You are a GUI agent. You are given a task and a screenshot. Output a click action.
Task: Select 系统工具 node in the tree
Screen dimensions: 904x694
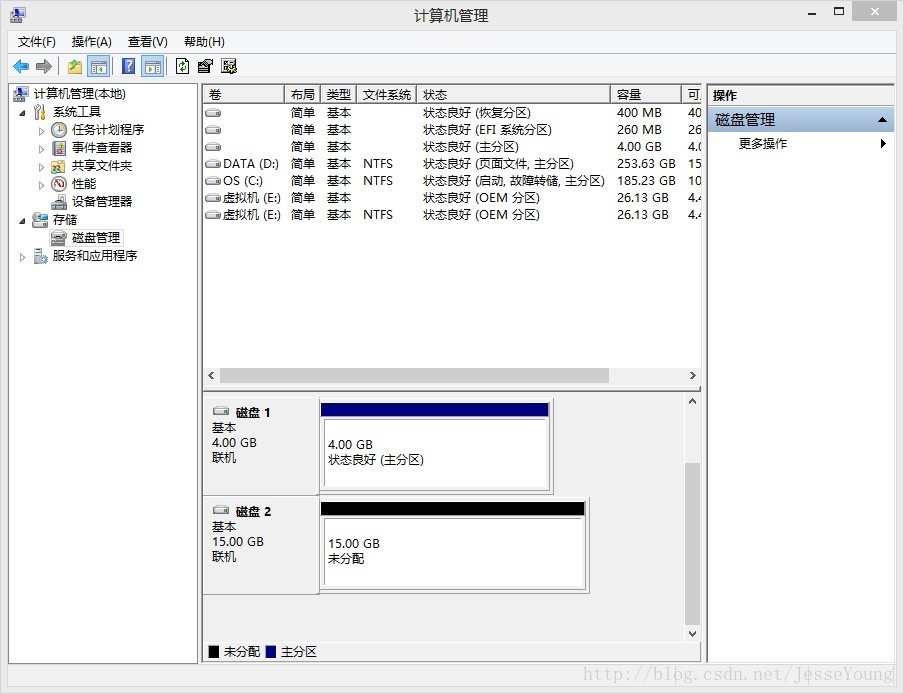click(77, 112)
